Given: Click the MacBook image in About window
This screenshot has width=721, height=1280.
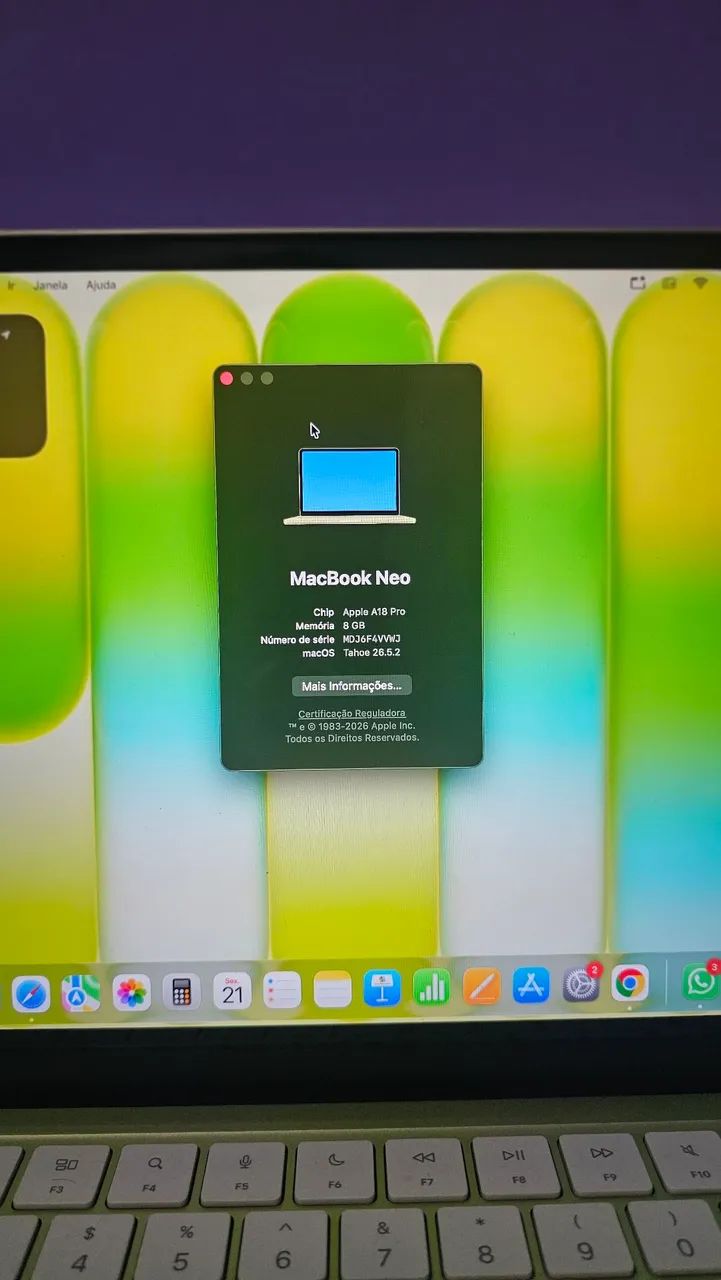Looking at the screenshot, I should [349, 486].
